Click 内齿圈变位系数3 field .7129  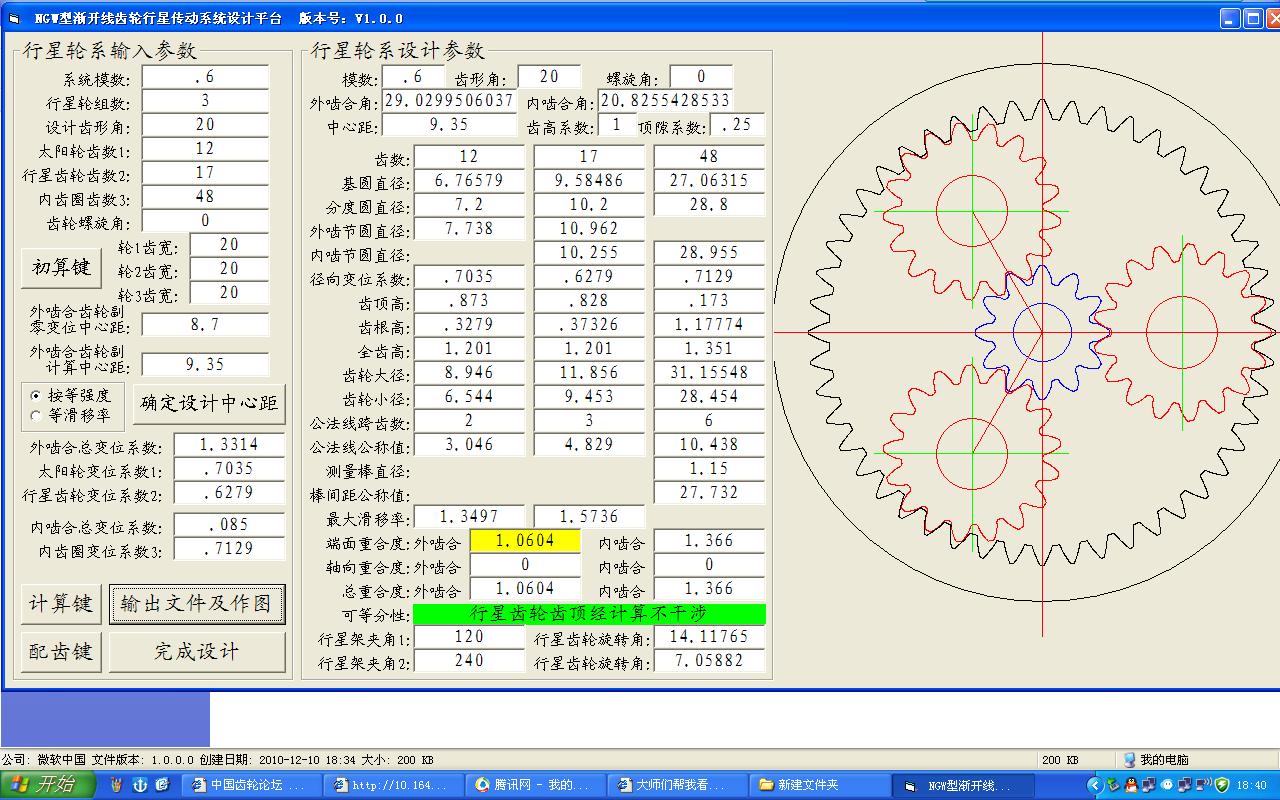point(229,549)
